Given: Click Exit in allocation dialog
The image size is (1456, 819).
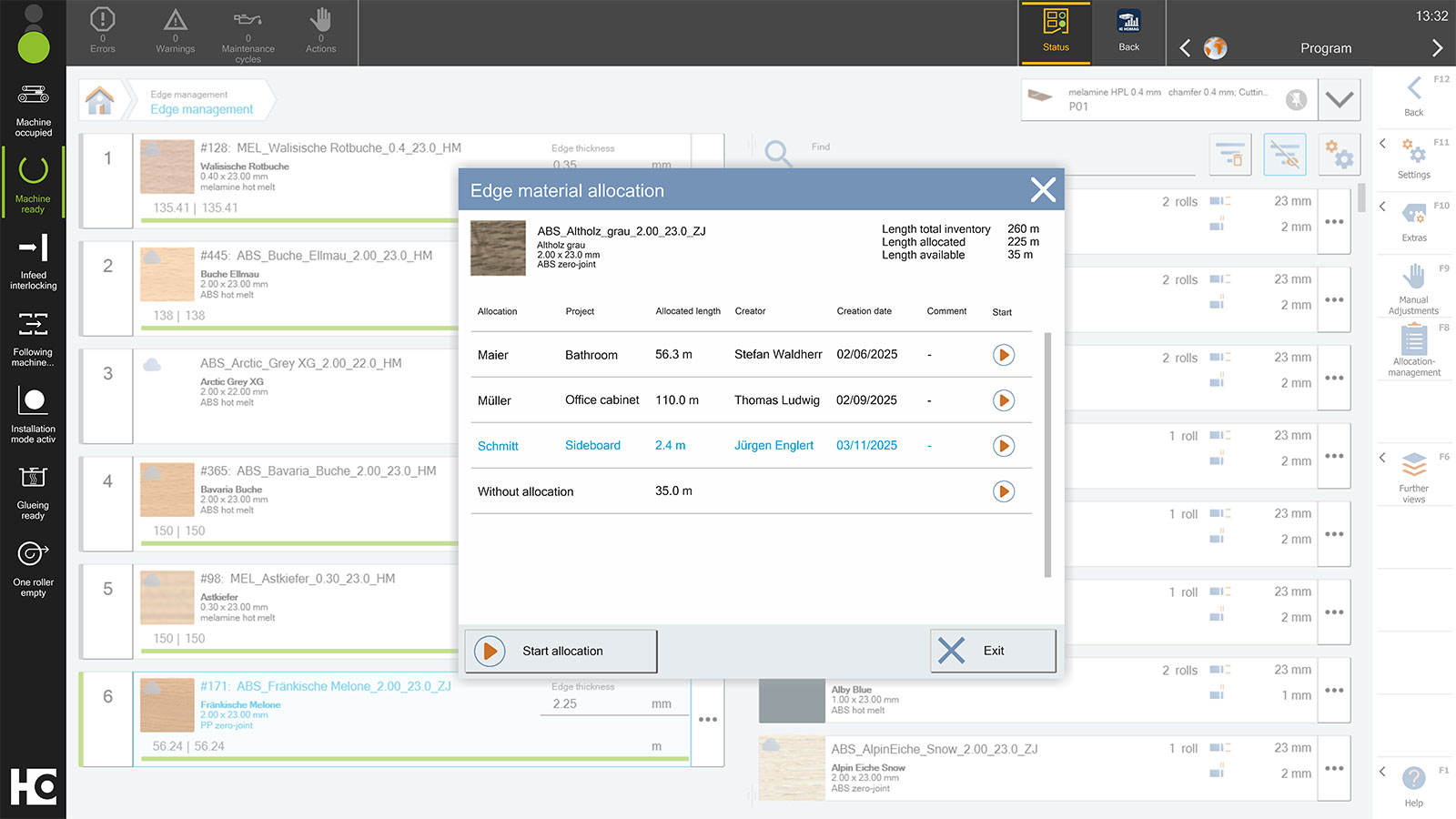Looking at the screenshot, I should [x=993, y=651].
